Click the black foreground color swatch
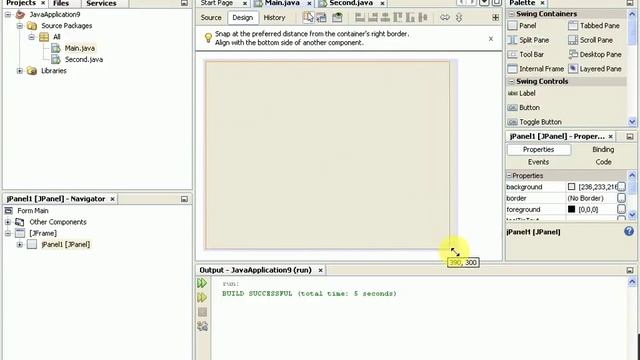640x360 pixels. (x=571, y=209)
